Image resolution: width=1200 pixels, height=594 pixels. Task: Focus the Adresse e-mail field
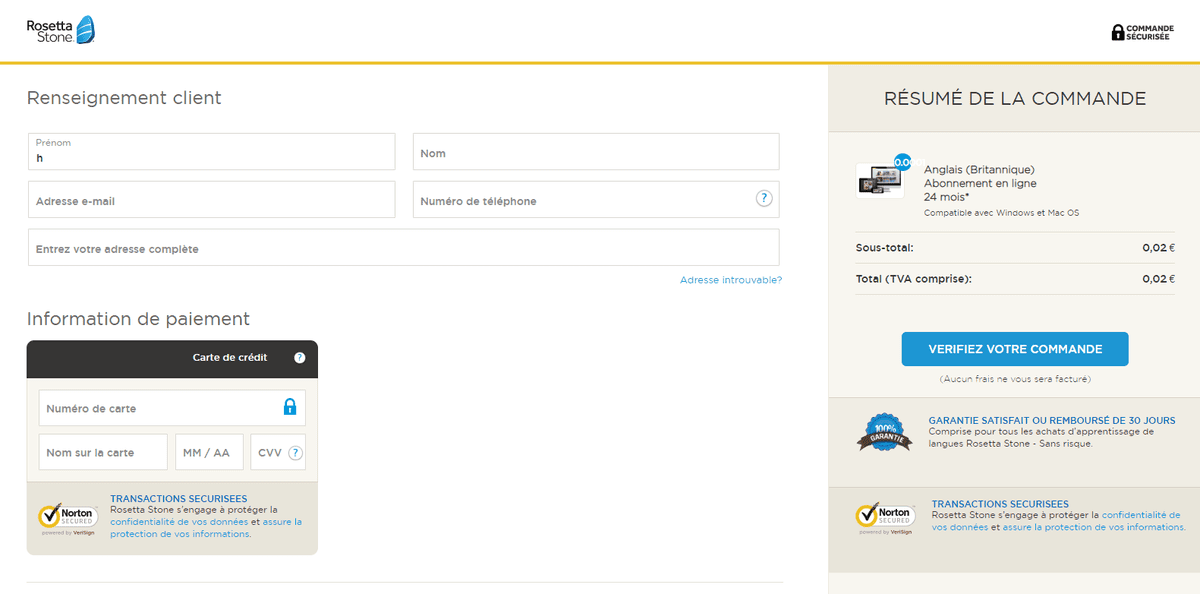coord(212,200)
